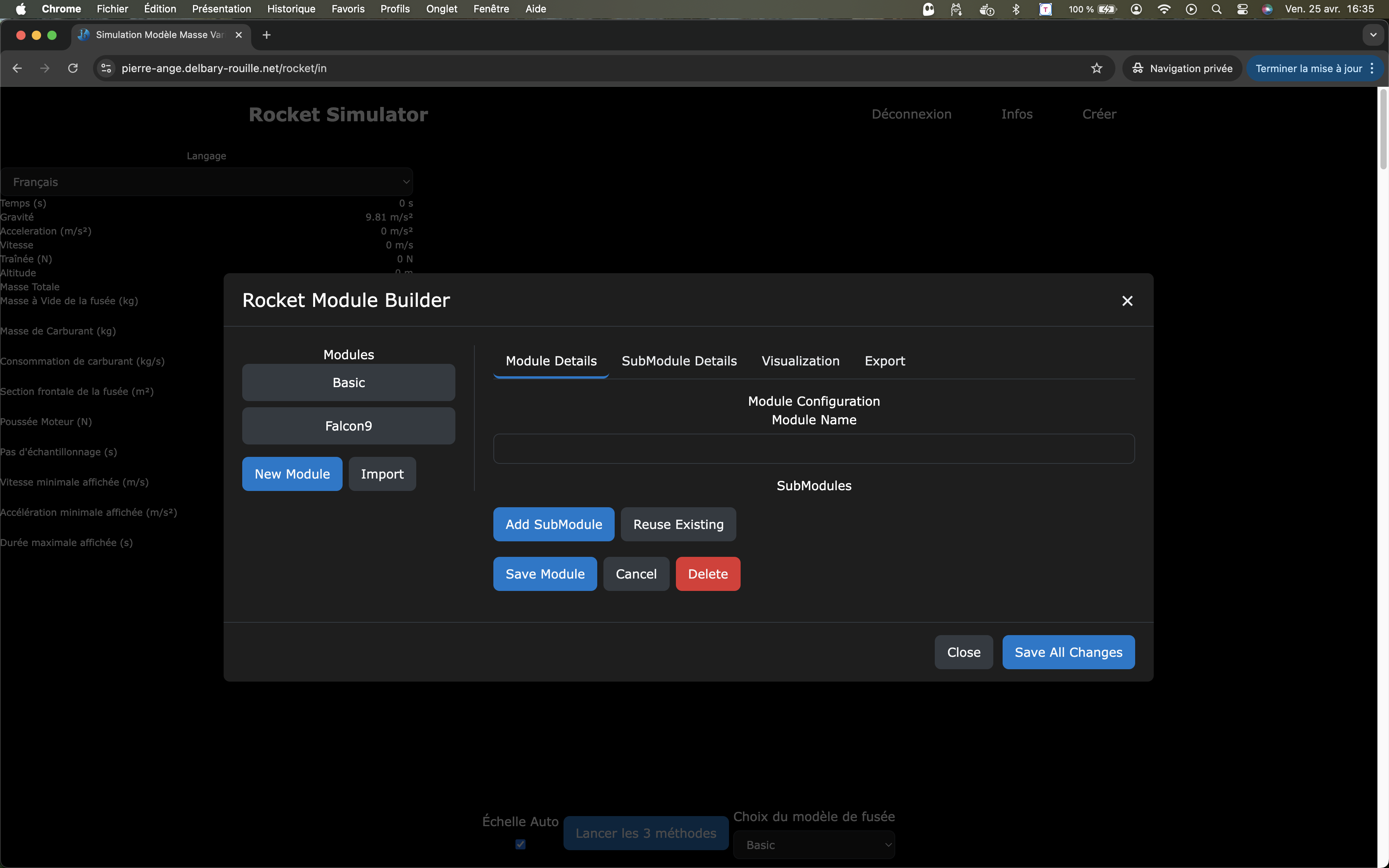Click Save All Changes
This screenshot has height=868, width=1389.
click(x=1068, y=652)
